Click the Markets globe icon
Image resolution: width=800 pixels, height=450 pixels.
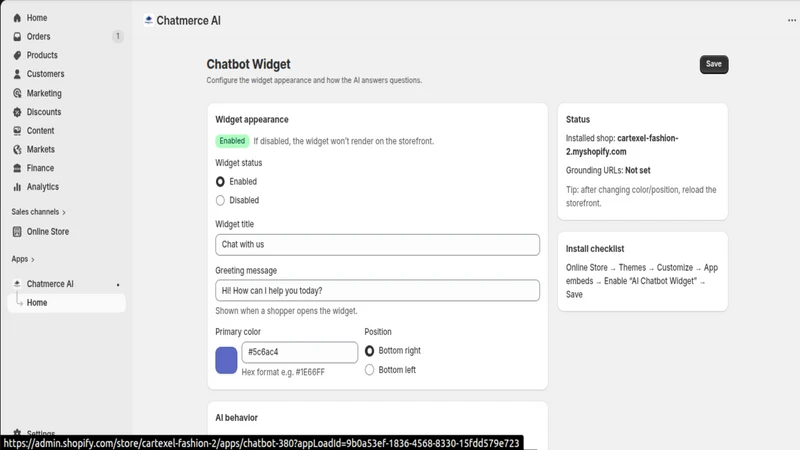(x=17, y=149)
